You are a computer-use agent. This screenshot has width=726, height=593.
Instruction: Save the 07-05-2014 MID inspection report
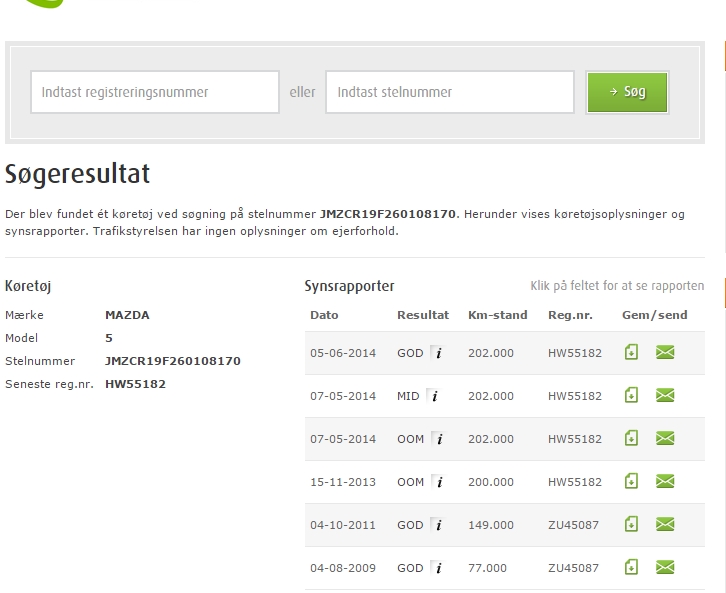(631, 395)
